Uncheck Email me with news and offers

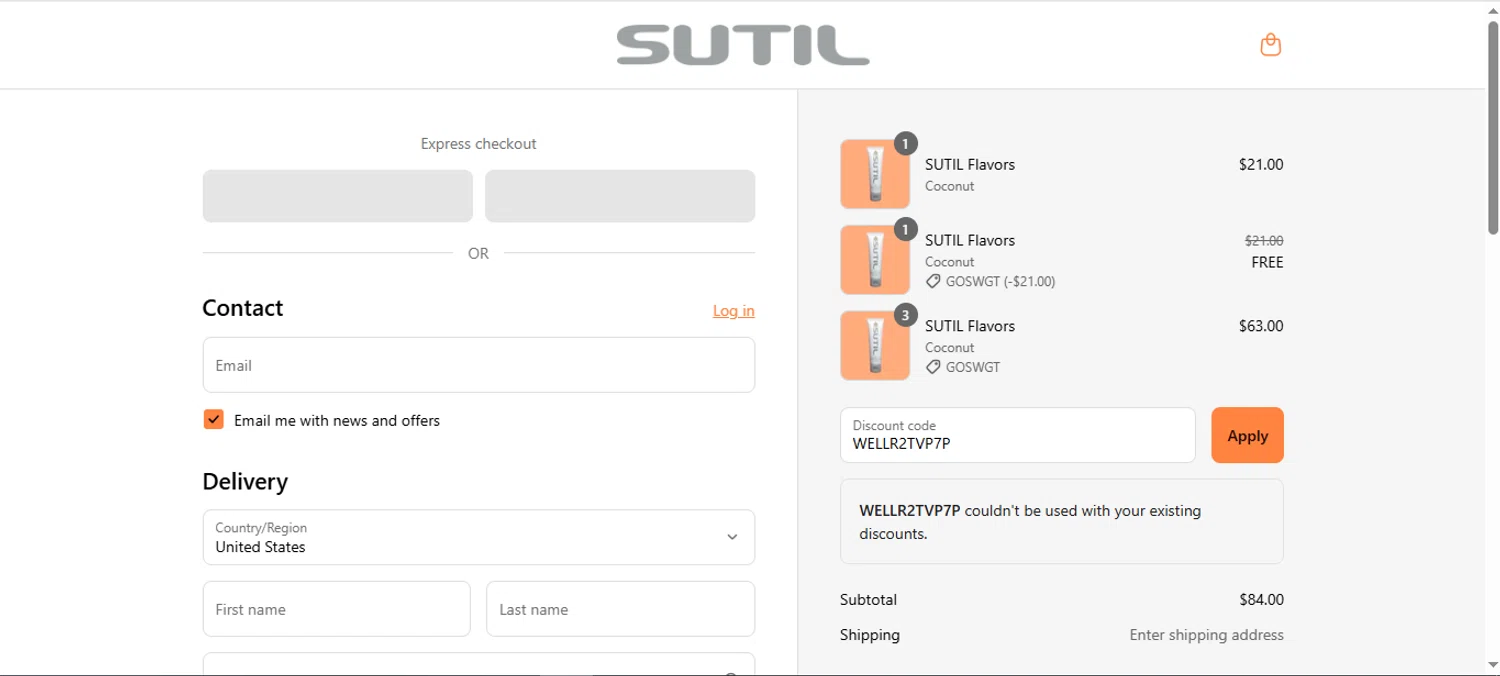[x=213, y=419]
